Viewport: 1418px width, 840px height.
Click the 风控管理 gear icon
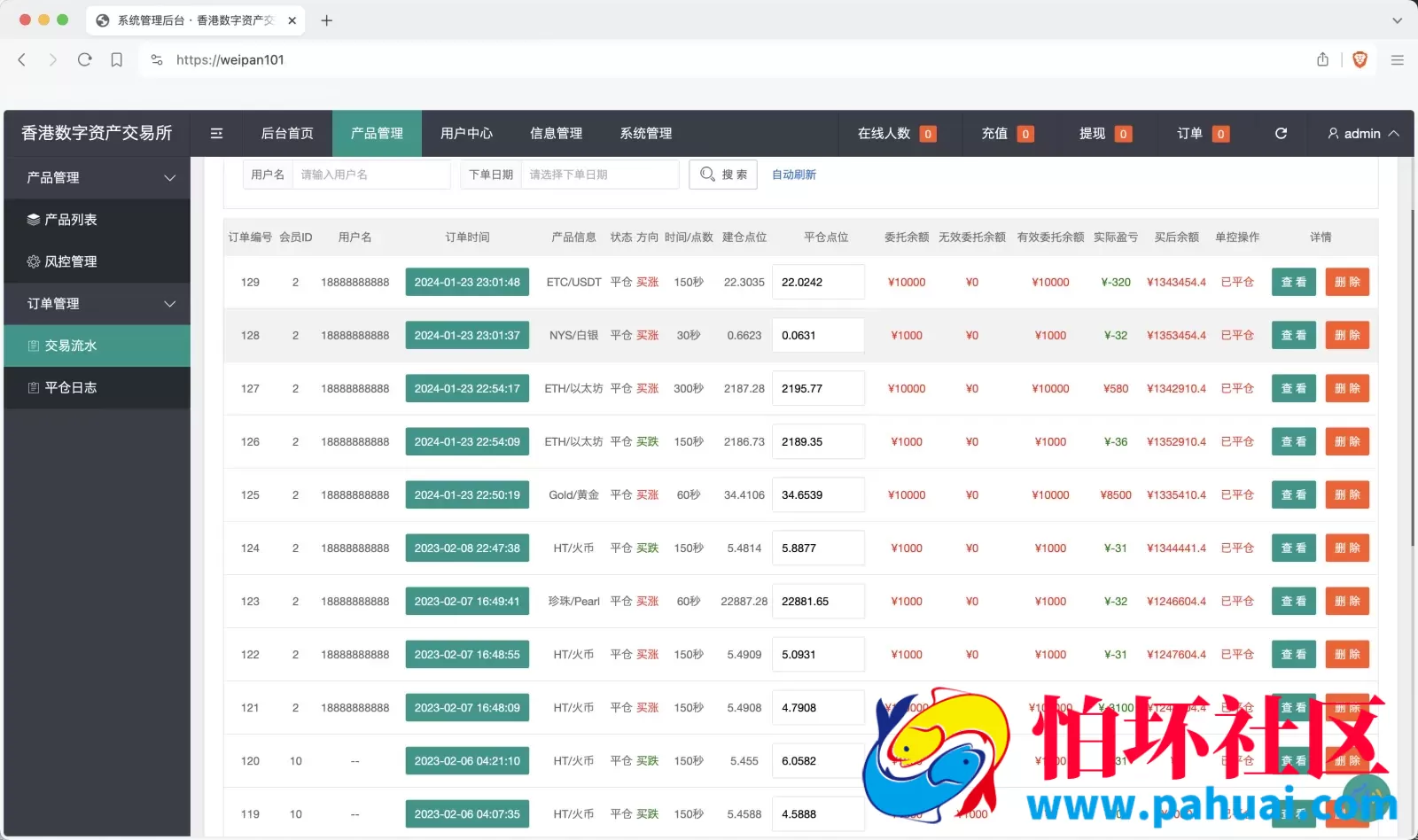34,261
